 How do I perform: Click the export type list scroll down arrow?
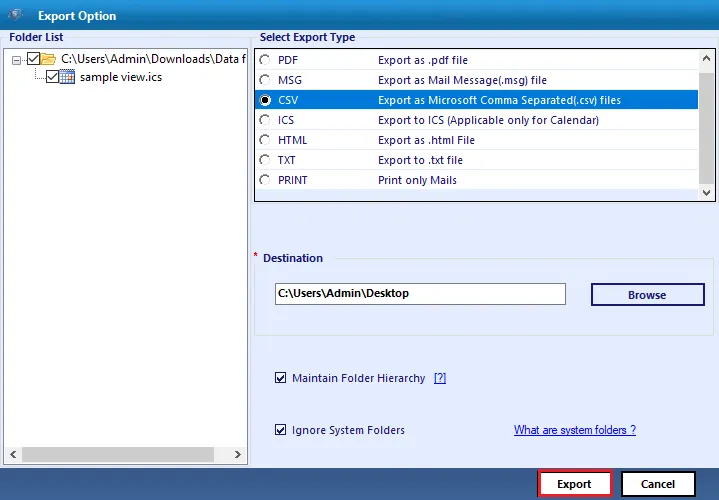pyautogui.click(x=706, y=193)
